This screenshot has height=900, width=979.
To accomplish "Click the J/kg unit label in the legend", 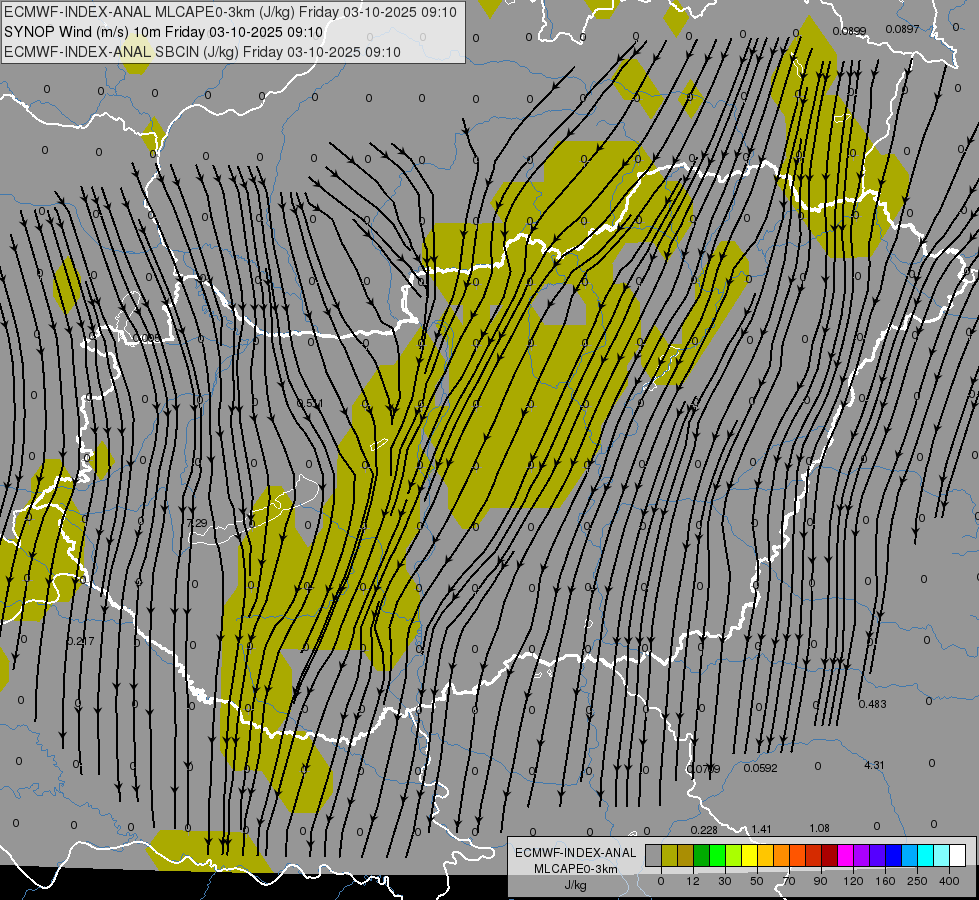I will [x=576, y=885].
